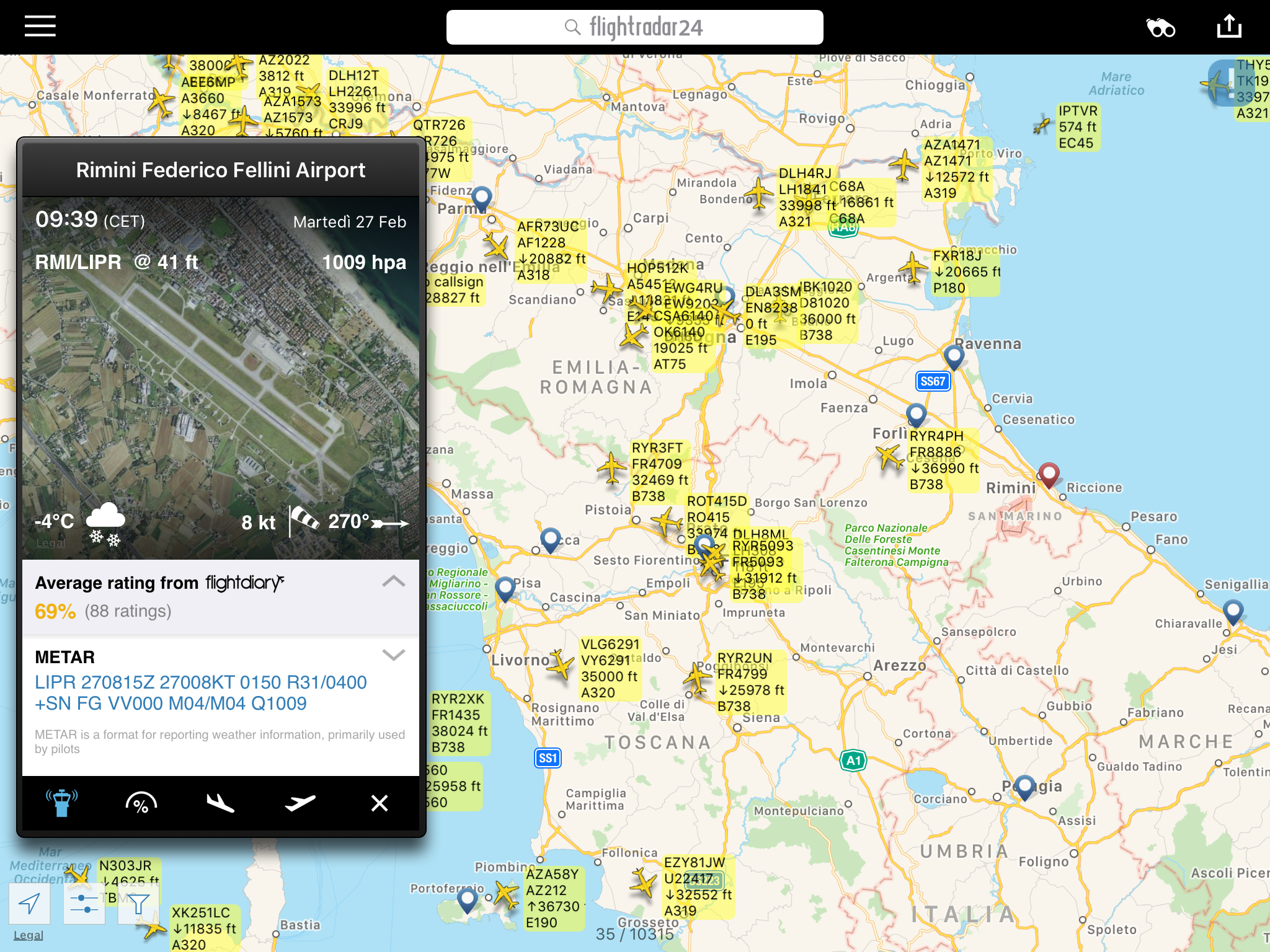Tap the red Rimini airport pin
The height and width of the screenshot is (952, 1270).
click(x=1049, y=475)
